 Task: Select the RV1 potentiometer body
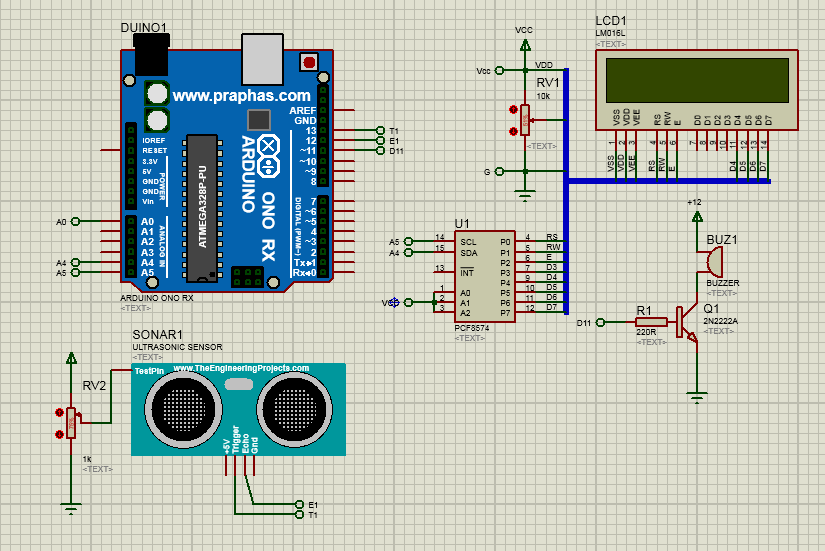pyautogui.click(x=525, y=120)
